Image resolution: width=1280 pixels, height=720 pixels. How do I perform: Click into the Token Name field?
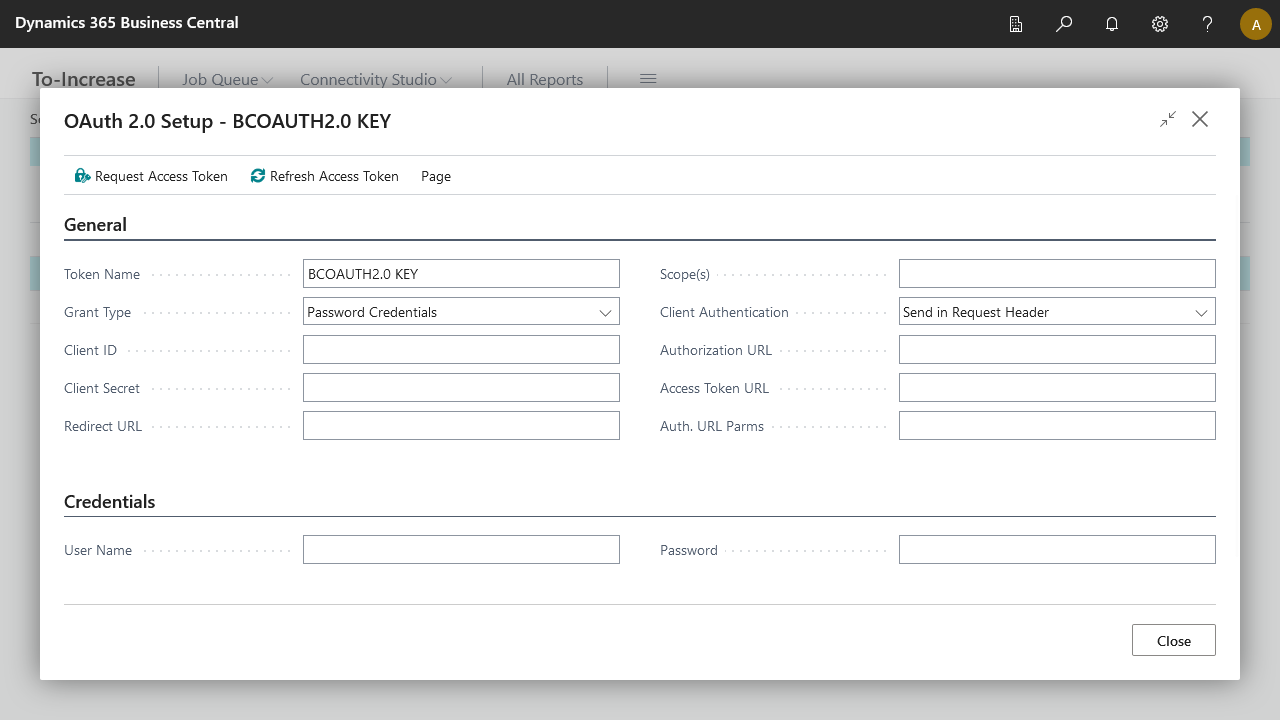[461, 274]
